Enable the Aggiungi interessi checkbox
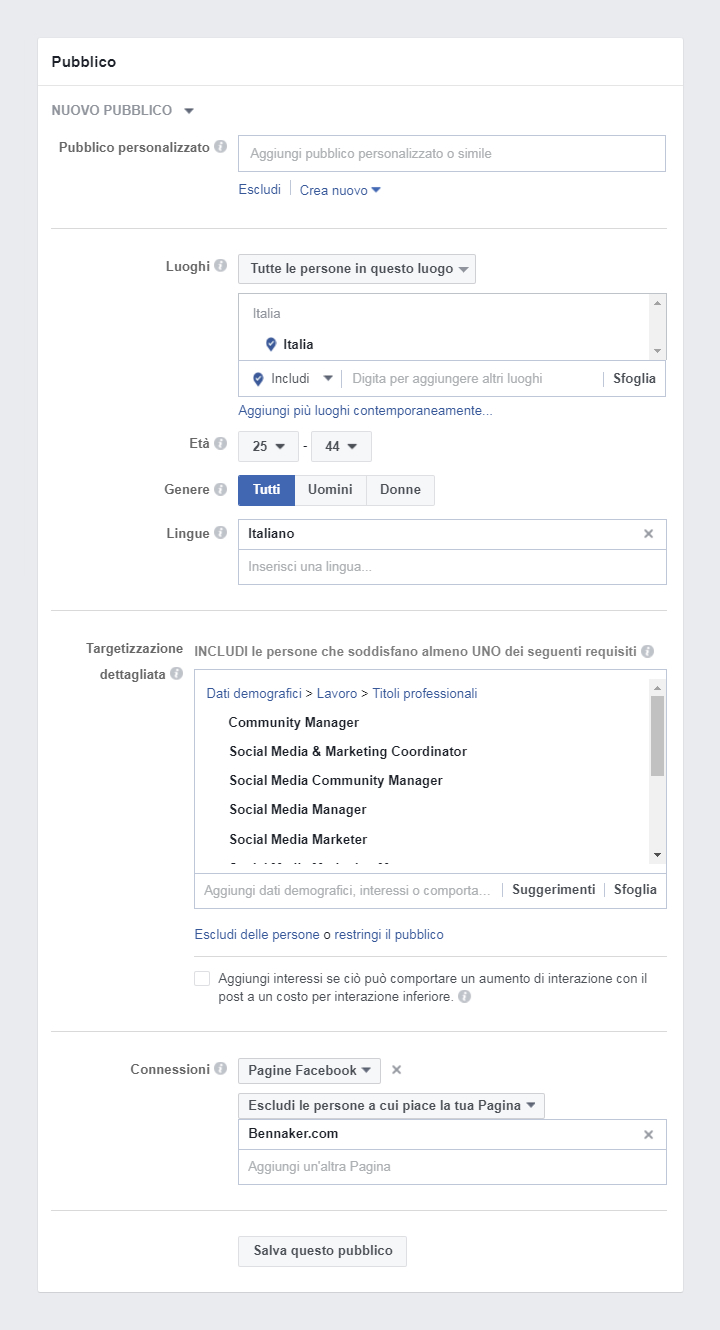Viewport: 720px width, 1330px height. [202, 978]
